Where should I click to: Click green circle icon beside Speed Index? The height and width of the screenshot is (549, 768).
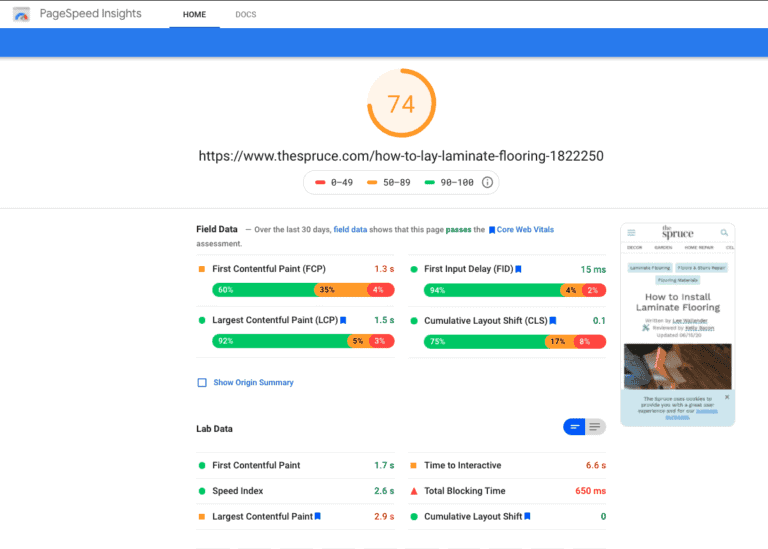(x=202, y=491)
